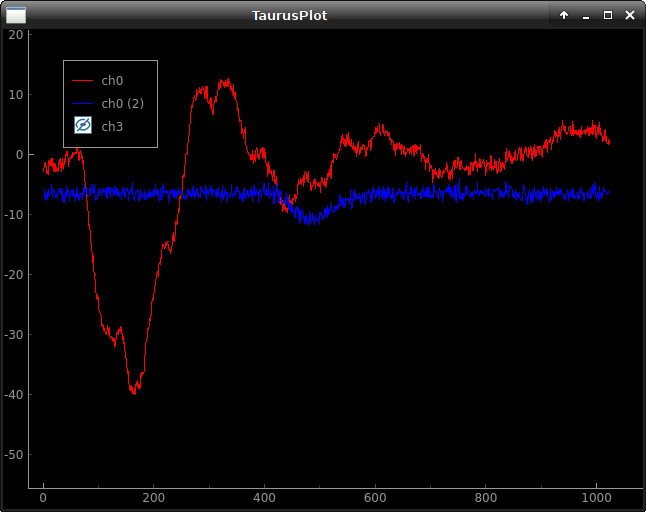Click the TaurusPlot title text
Viewport: 646px width, 512px height.
[289, 15]
